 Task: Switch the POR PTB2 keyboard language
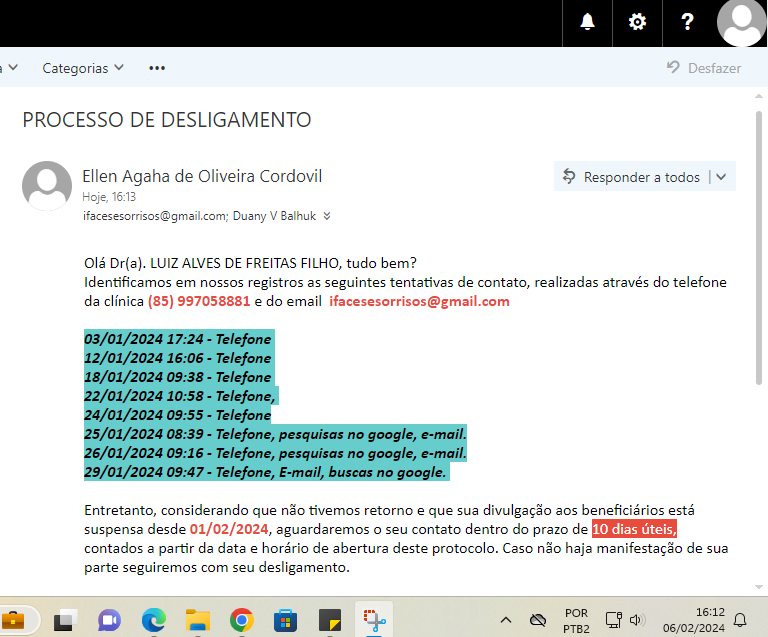(x=576, y=620)
